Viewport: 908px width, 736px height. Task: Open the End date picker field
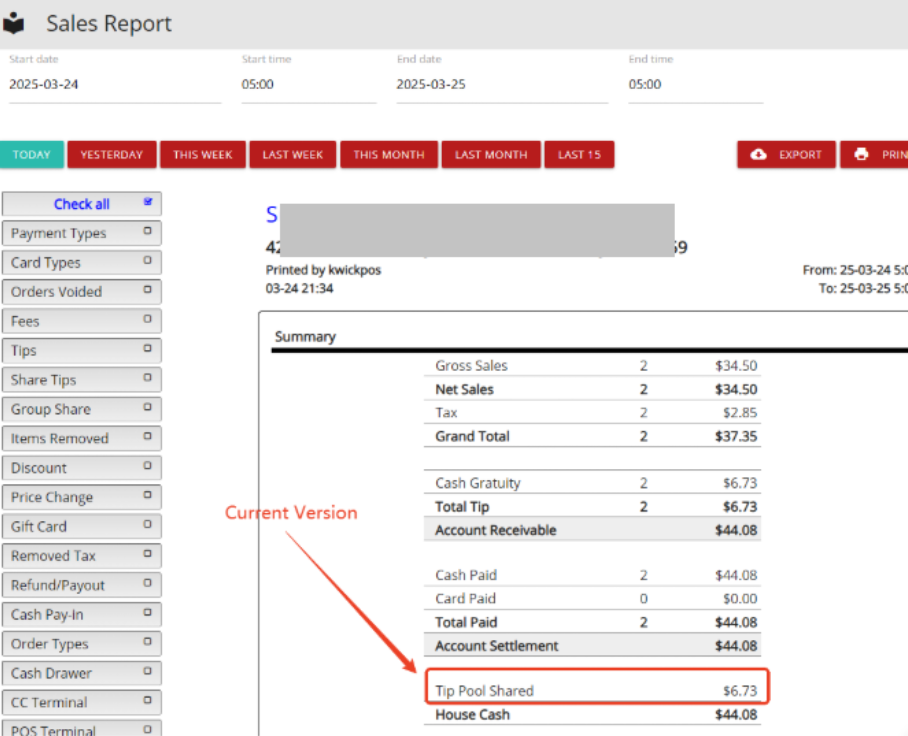click(x=502, y=85)
